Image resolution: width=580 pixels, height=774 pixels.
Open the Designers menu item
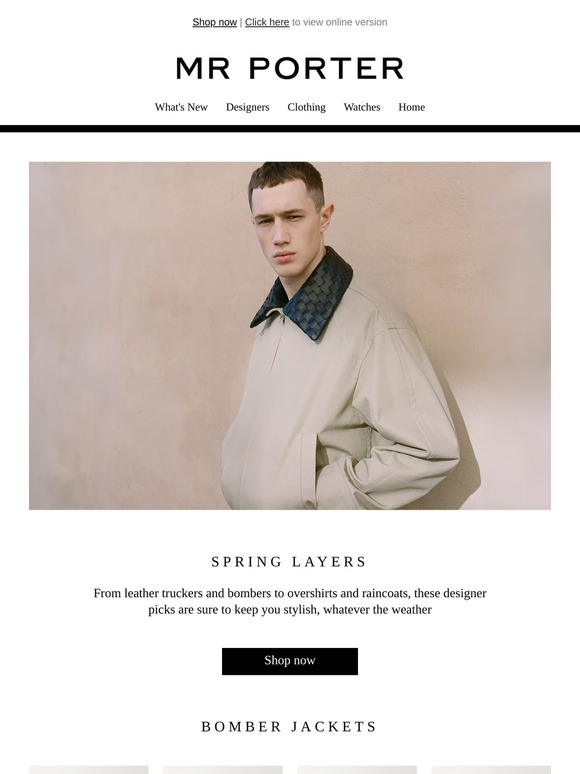[248, 107]
